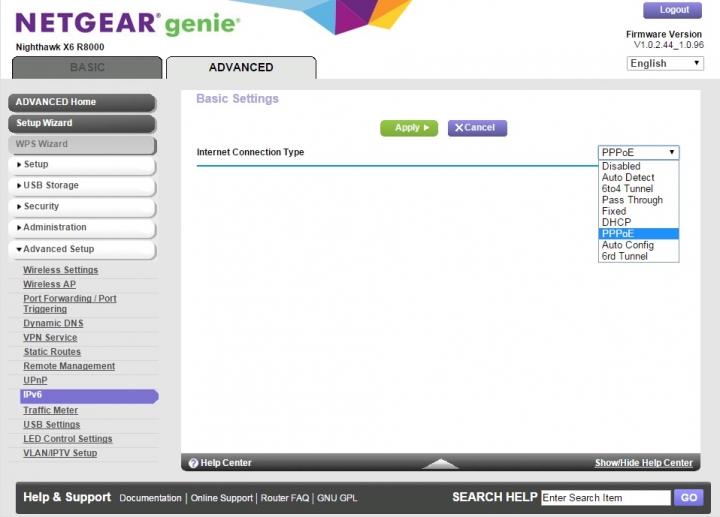
Task: Click the Basic Settings heading
Action: click(237, 99)
